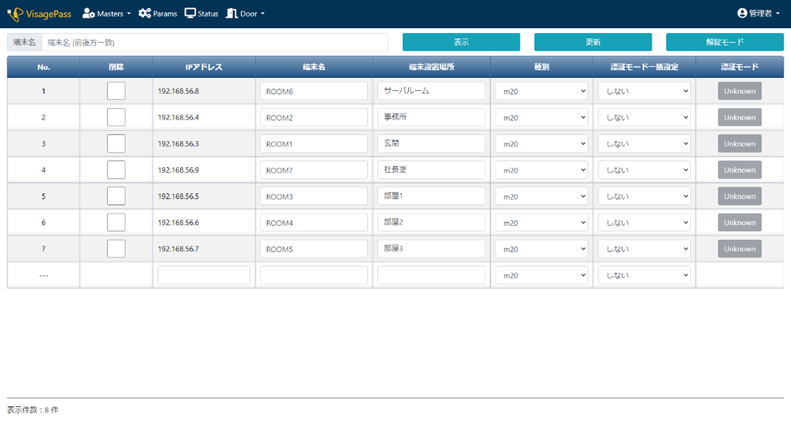Click the VisagePass logo icon
The image size is (791, 427).
(x=14, y=14)
